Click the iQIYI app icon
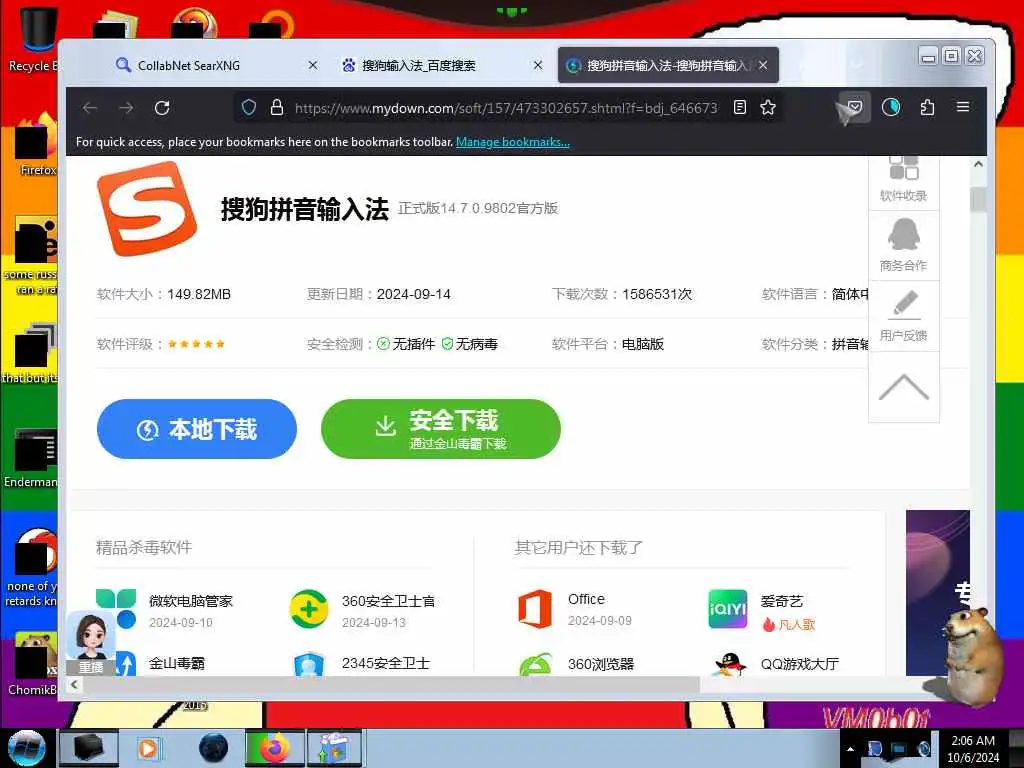The width and height of the screenshot is (1024, 768). click(728, 609)
